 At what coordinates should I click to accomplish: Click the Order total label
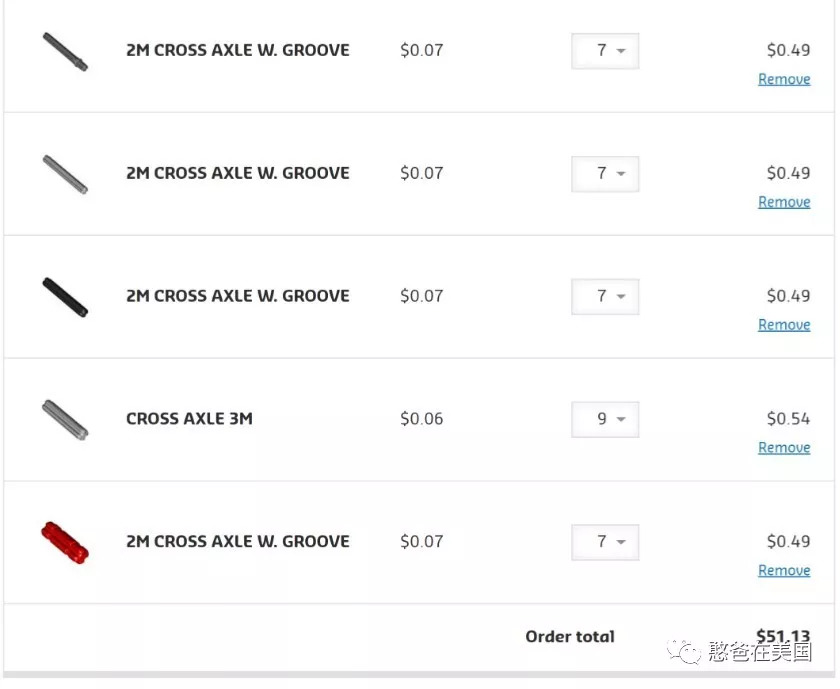[570, 636]
